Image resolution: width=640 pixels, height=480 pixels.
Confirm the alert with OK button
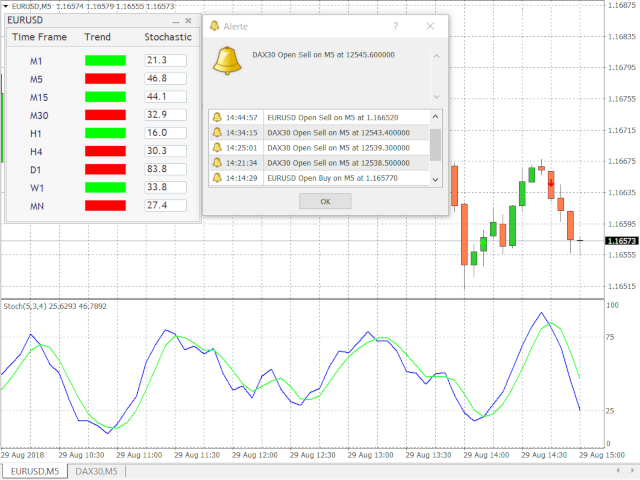pyautogui.click(x=325, y=201)
